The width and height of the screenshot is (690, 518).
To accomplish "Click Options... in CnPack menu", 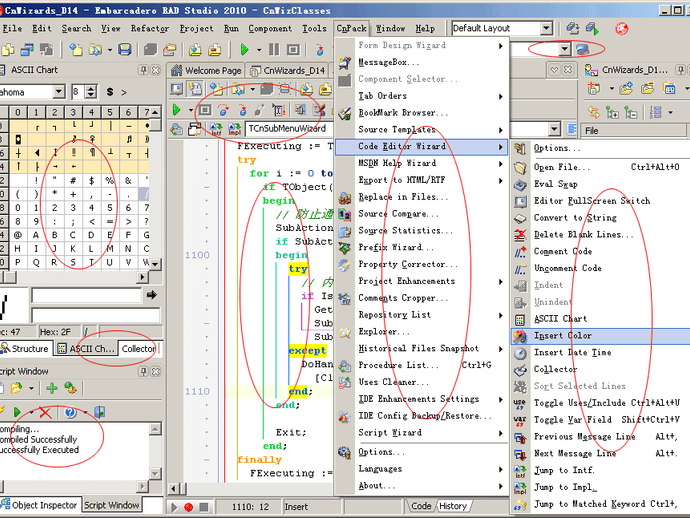I will (422, 452).
